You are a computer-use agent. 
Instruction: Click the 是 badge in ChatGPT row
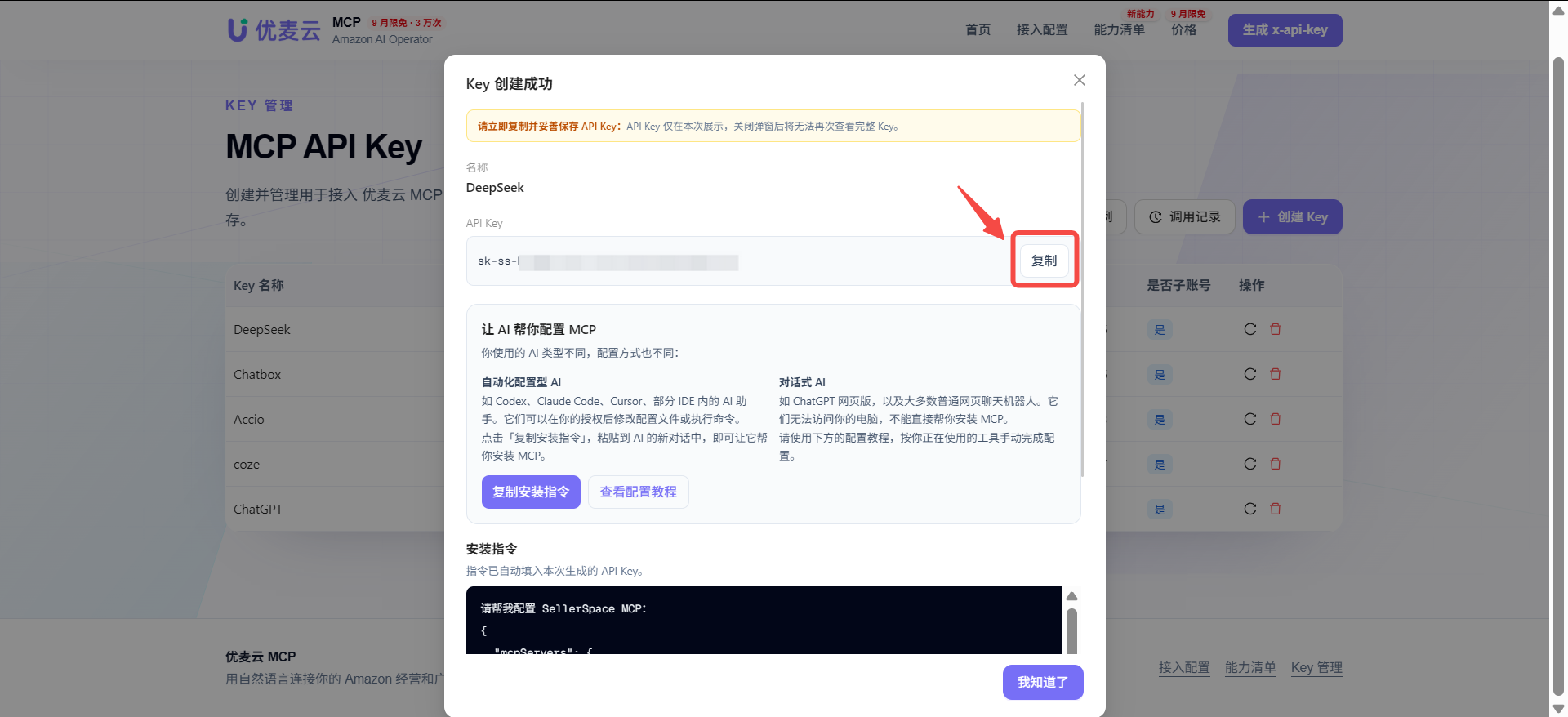[1160, 510]
